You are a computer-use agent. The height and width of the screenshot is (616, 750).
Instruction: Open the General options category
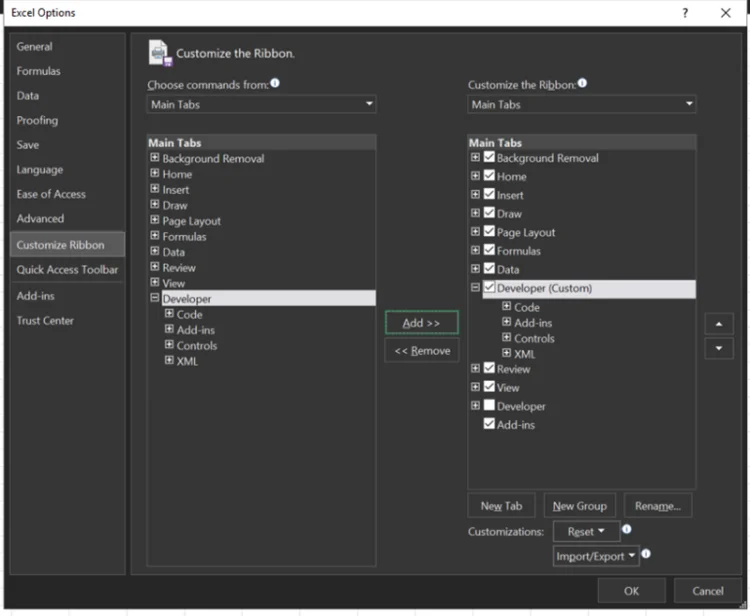(67, 46)
